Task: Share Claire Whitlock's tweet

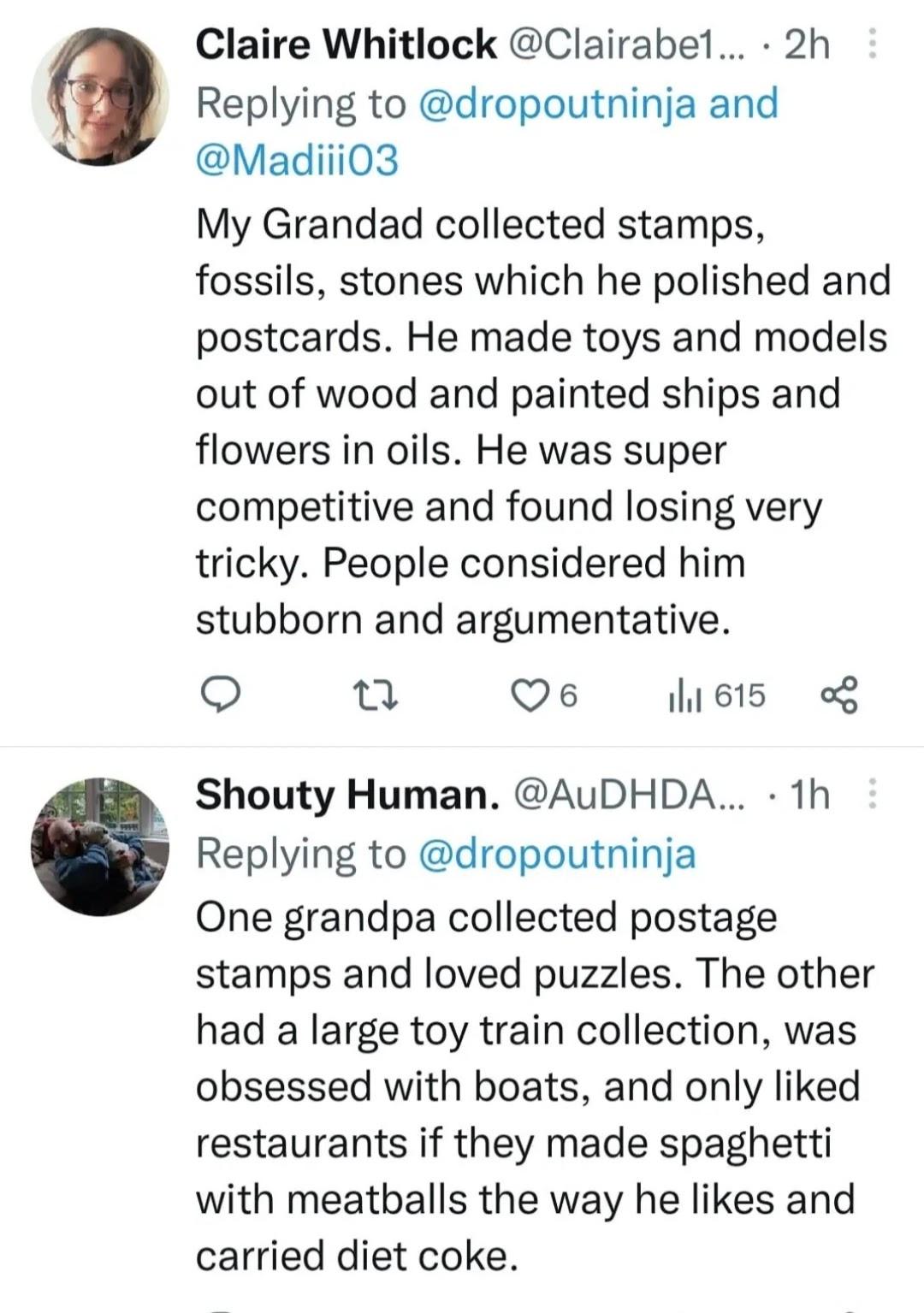Action: click(x=838, y=695)
